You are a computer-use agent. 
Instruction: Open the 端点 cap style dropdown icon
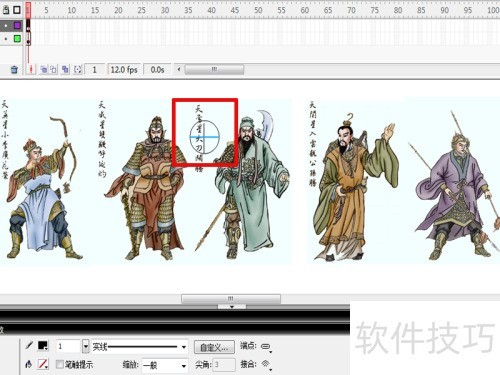pos(266,347)
